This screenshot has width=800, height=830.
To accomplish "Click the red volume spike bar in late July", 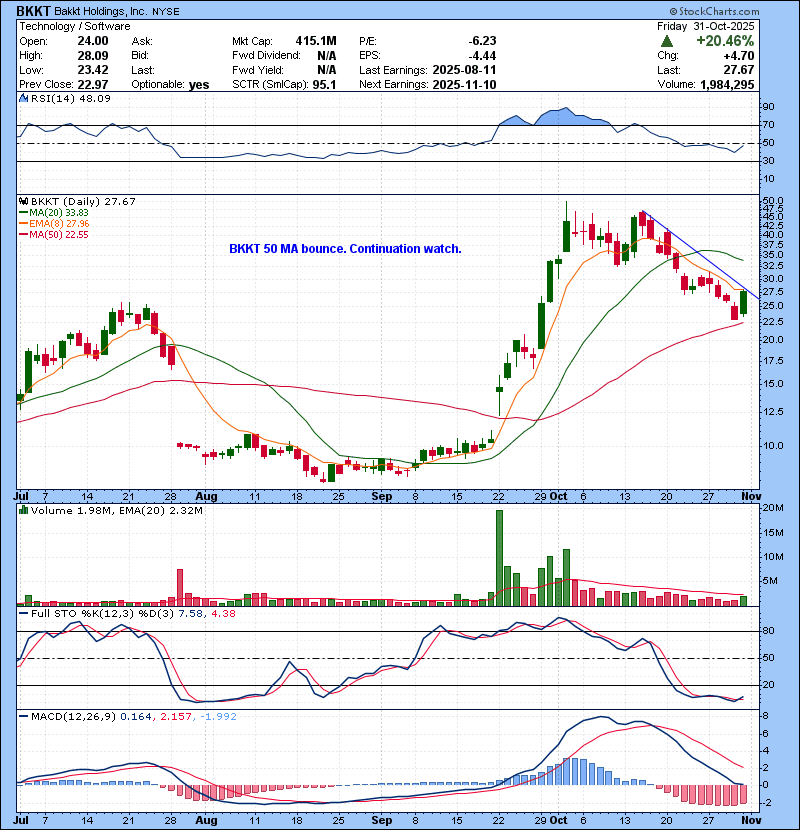I will tap(180, 588).
